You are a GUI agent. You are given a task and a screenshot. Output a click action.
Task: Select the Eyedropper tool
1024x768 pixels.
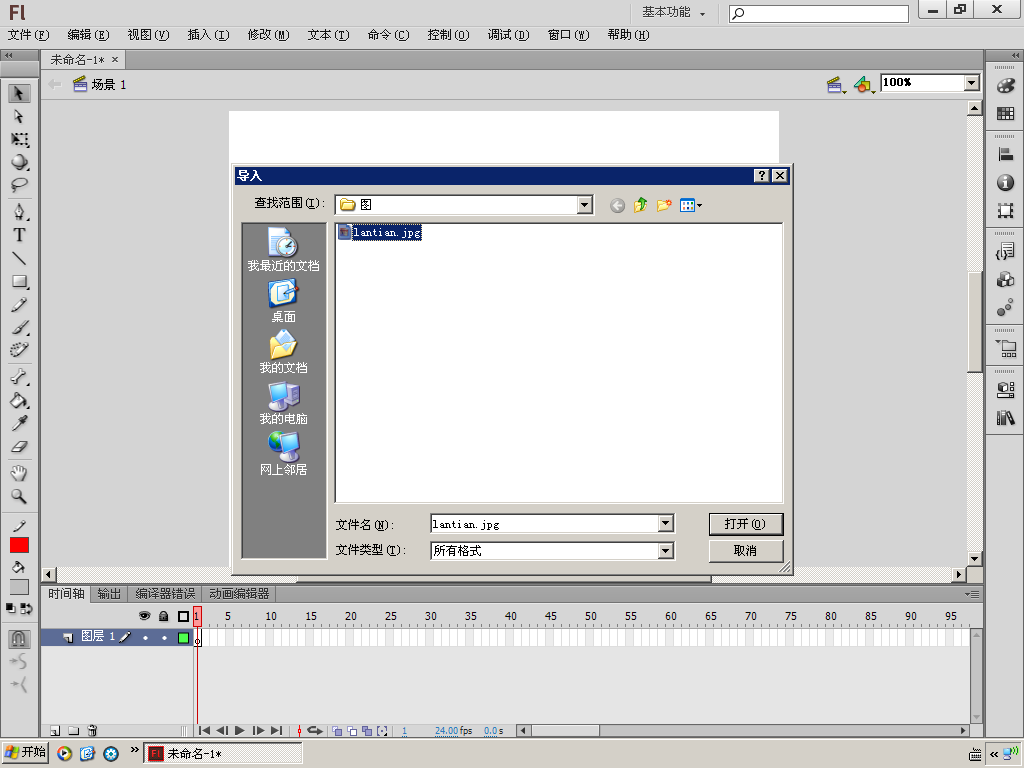point(19,423)
